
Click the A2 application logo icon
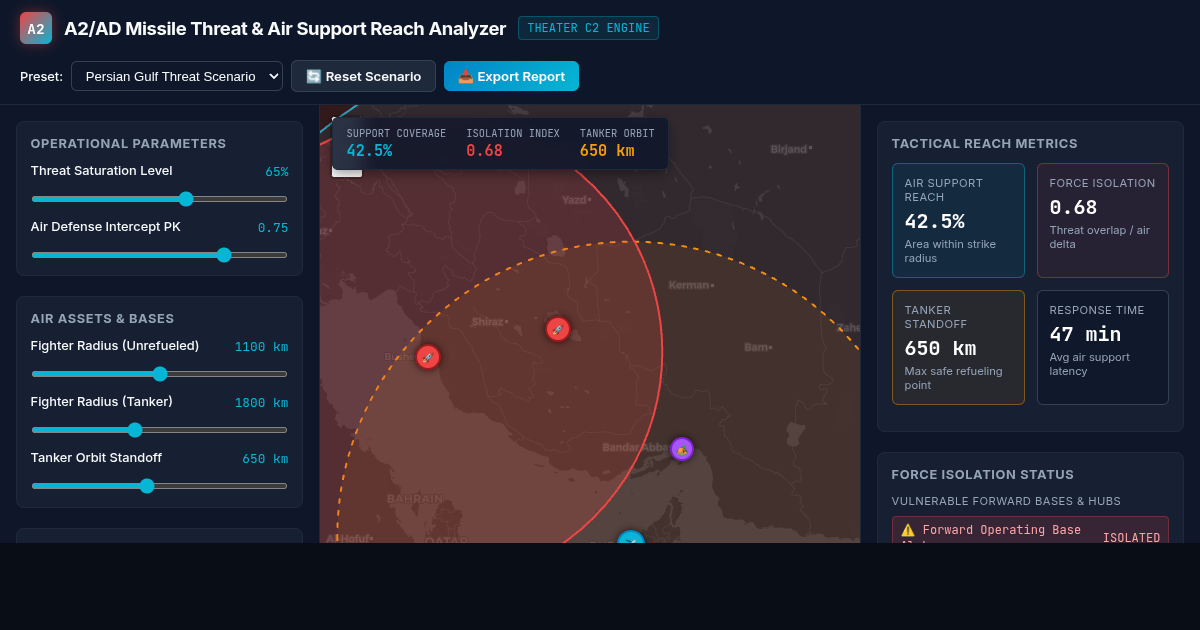pos(36,28)
